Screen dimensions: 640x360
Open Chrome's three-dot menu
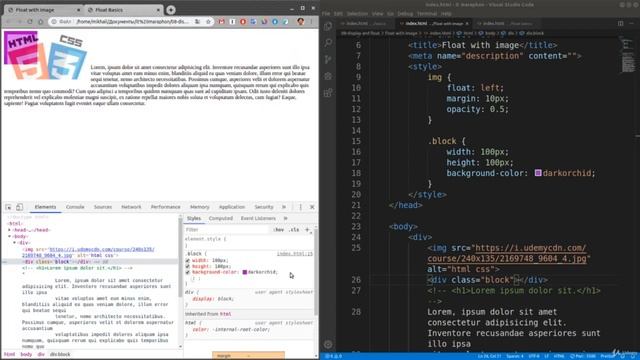312,22
